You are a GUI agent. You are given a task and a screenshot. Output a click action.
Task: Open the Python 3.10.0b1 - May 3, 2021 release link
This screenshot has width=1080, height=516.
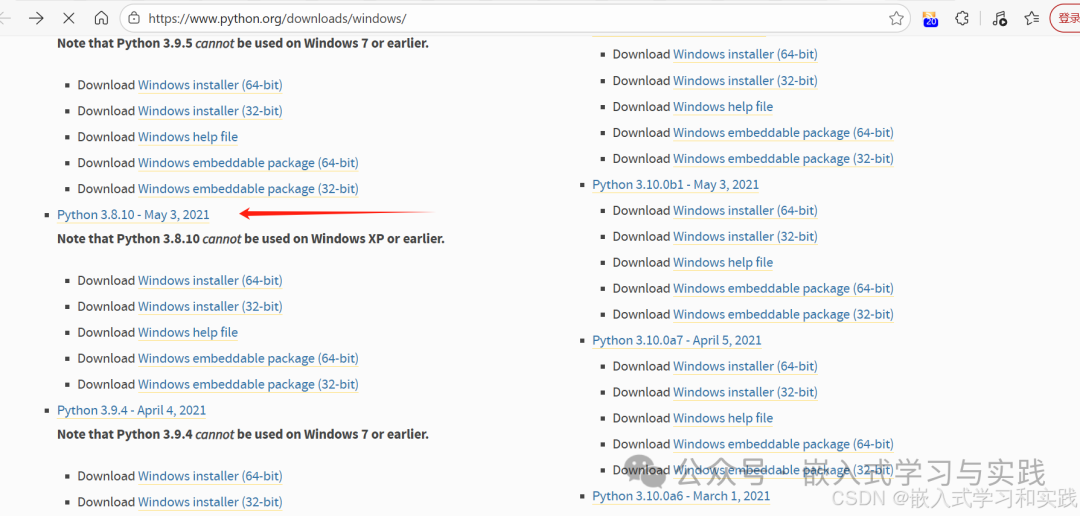click(x=676, y=185)
